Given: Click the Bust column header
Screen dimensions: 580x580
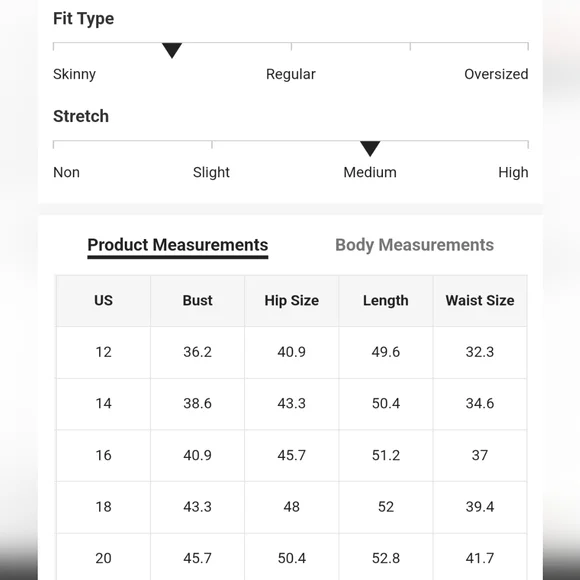Looking at the screenshot, I should [x=198, y=301].
